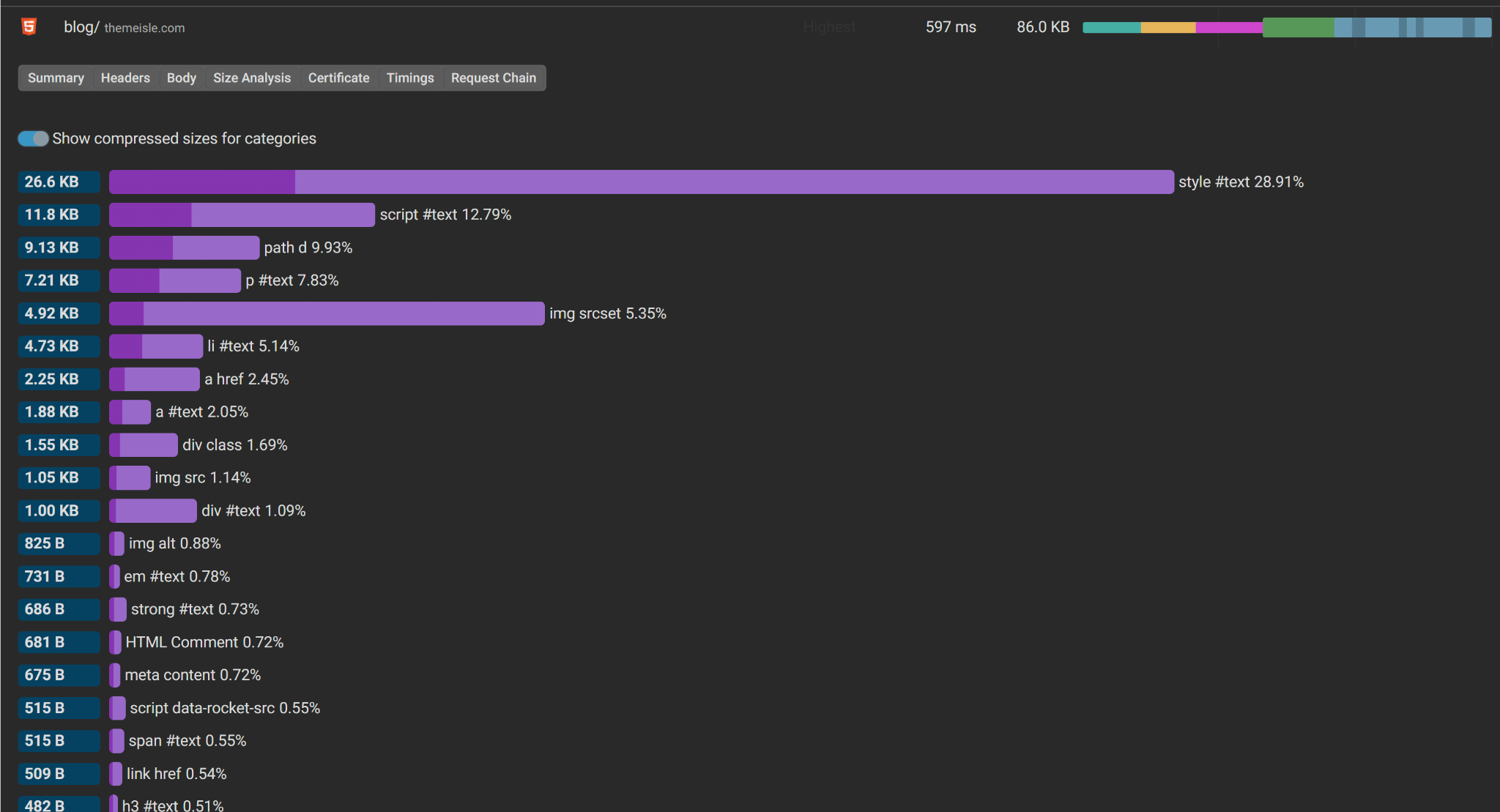Click the img srcset 5.35% bar

coord(327,313)
